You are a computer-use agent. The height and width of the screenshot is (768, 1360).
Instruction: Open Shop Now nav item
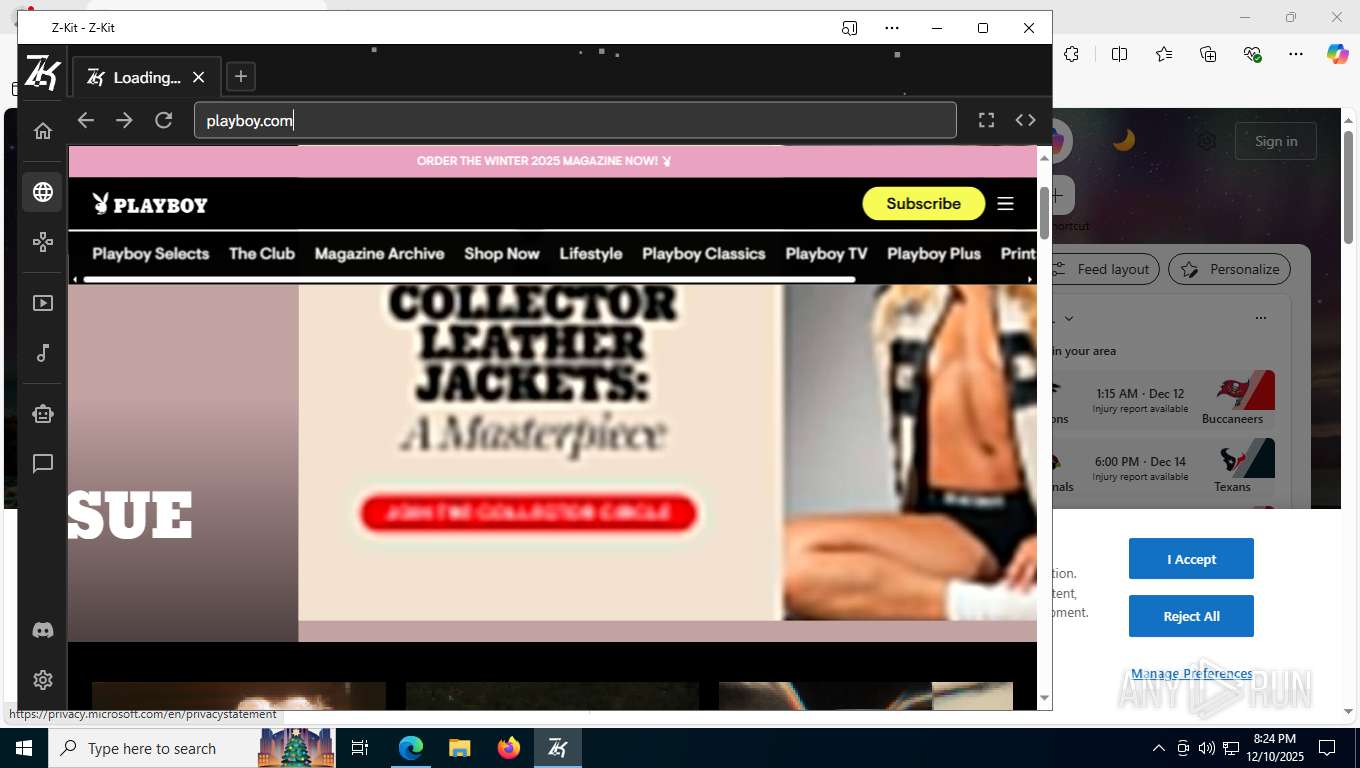tap(502, 254)
